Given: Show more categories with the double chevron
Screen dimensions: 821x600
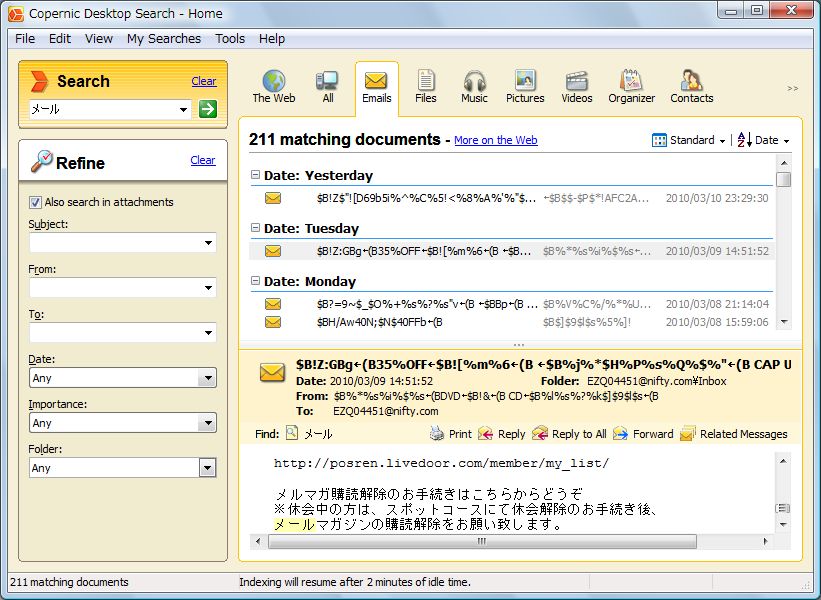Looking at the screenshot, I should point(793,88).
